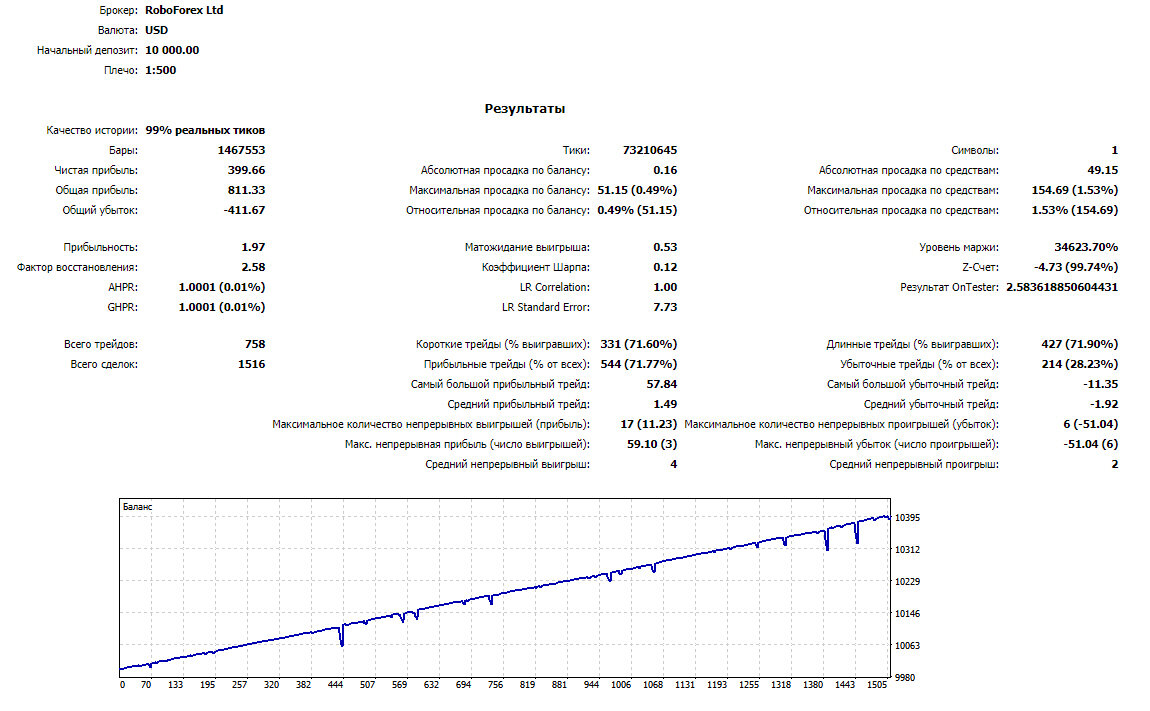This screenshot has height=711, width=1150.
Task: Click gross loss value -411.67
Action: (x=244, y=210)
